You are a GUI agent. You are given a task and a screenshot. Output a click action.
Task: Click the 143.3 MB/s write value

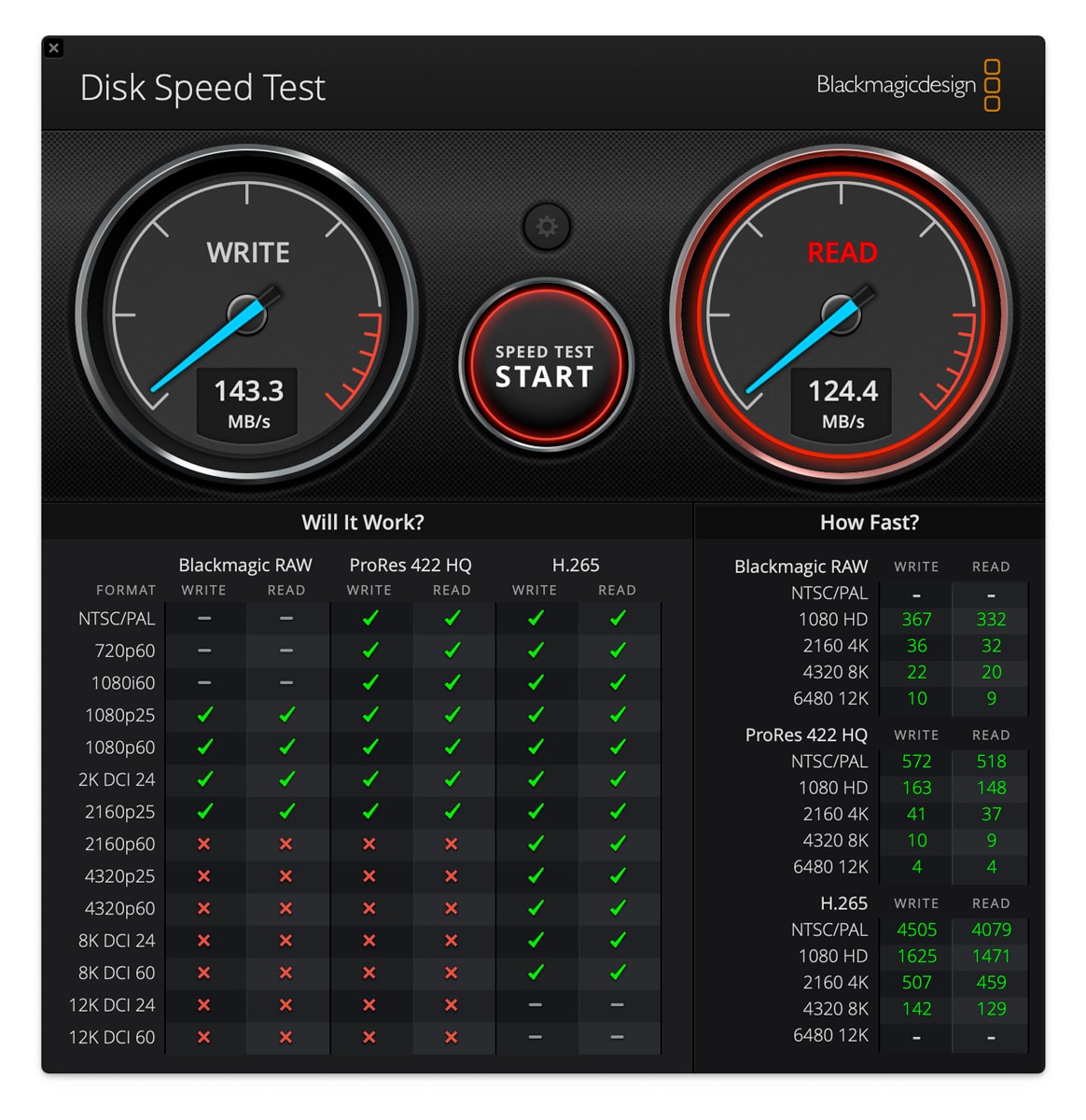point(248,402)
